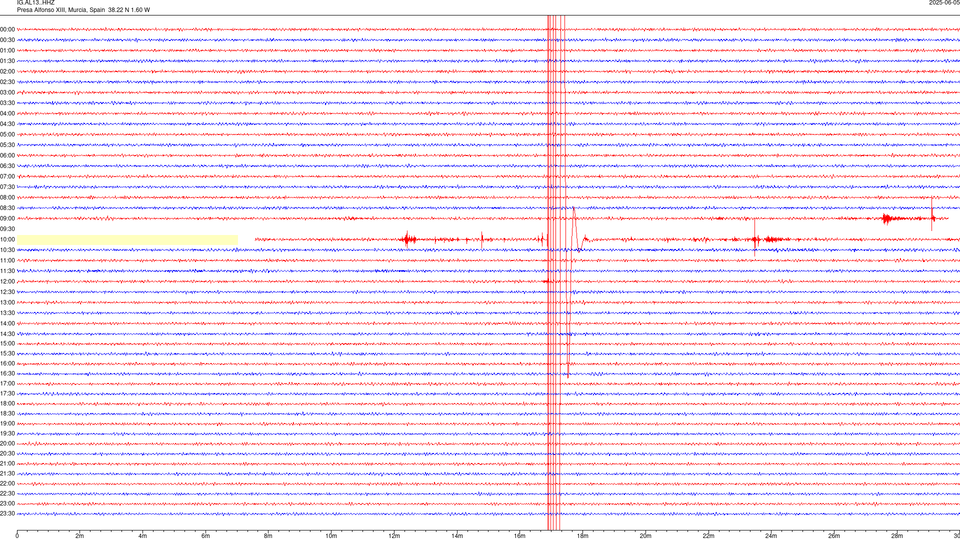
Task: Click the 18m tick label on minute axis
Action: click(583, 536)
